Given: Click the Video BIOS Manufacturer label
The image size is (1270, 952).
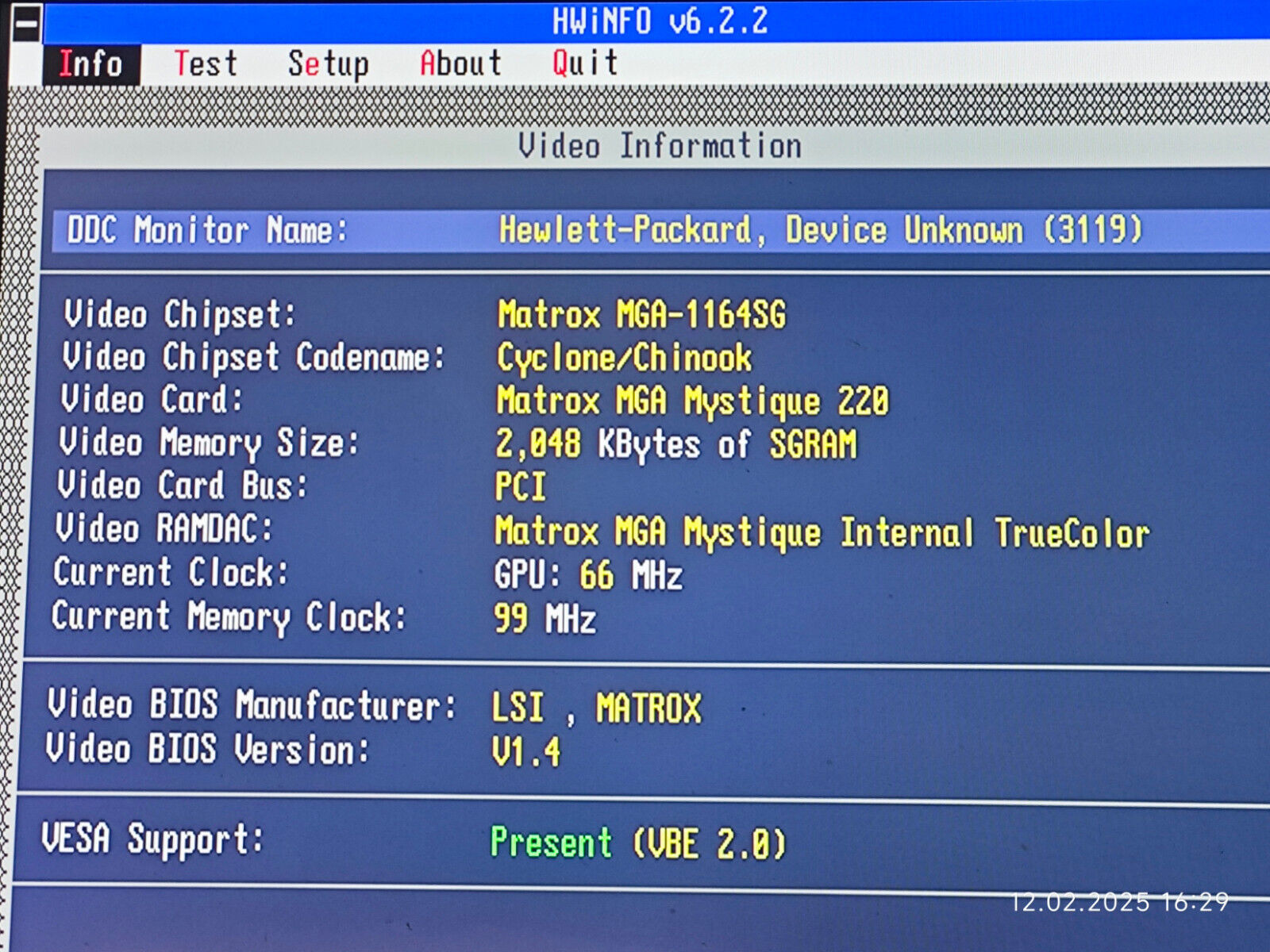Looking at the screenshot, I should click(252, 705).
